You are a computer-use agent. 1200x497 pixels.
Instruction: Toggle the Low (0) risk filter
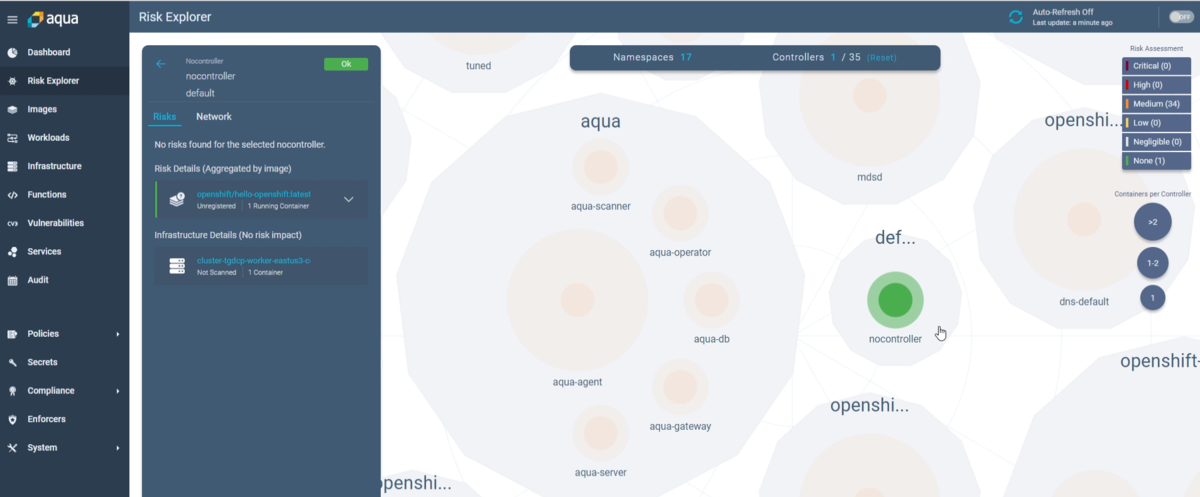1156,123
